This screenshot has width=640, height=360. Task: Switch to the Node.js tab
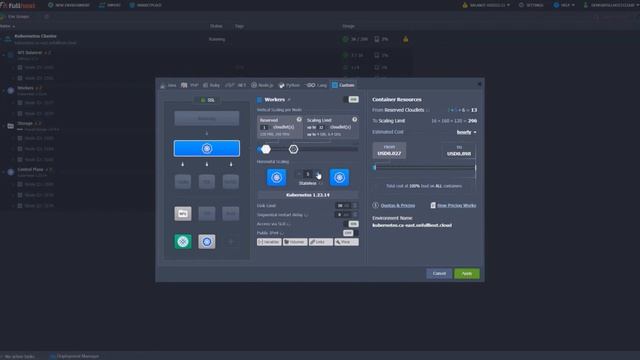tap(262, 85)
